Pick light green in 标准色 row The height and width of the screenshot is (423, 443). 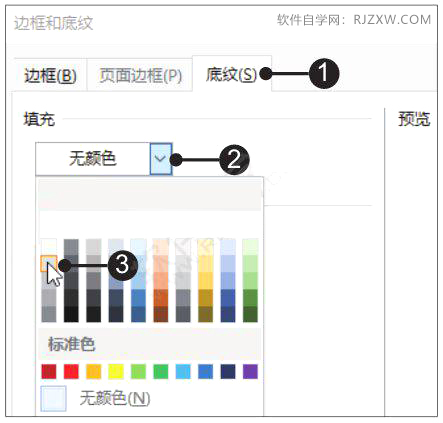click(x=138, y=371)
